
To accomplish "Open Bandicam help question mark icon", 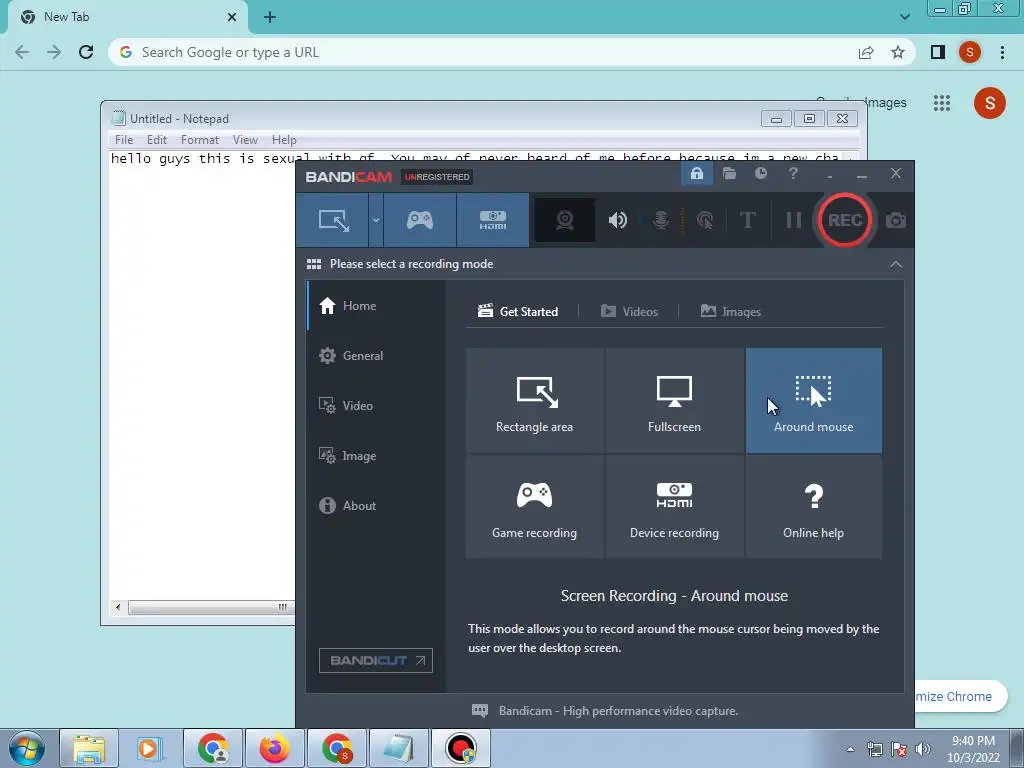I will point(793,173).
